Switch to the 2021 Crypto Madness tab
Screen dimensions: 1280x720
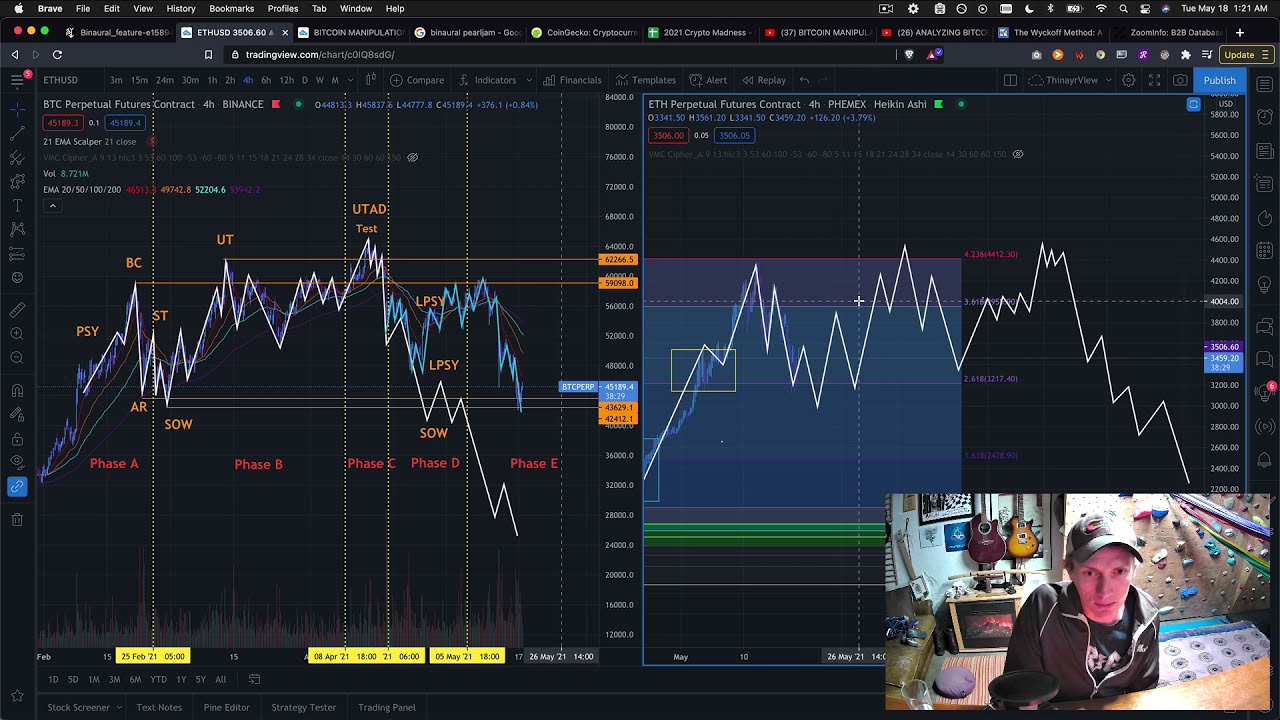coord(700,32)
